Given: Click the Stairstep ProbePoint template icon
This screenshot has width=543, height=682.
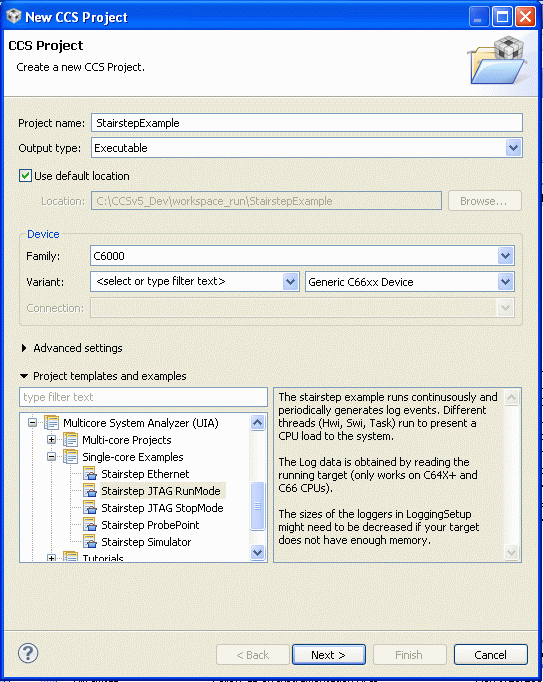Looking at the screenshot, I should point(90,525).
